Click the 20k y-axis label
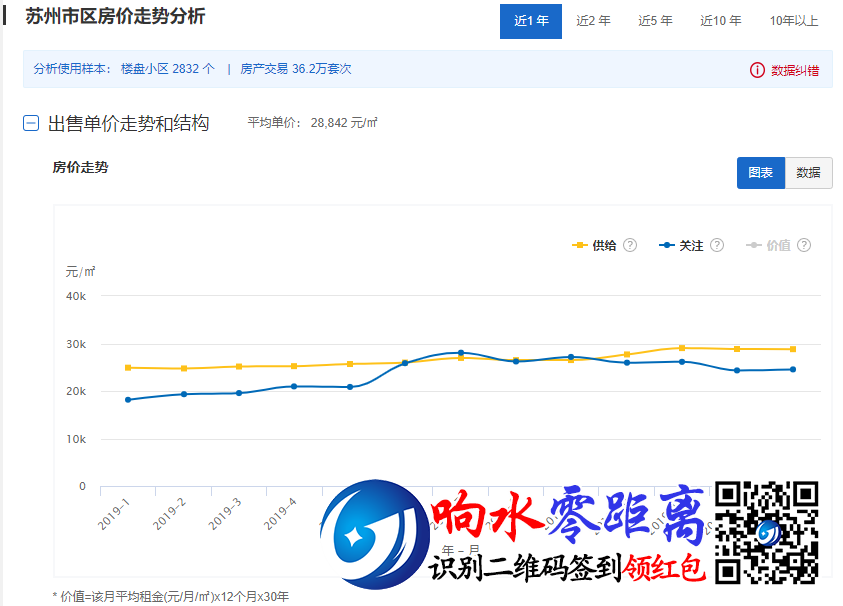The height and width of the screenshot is (606, 843). [76, 391]
